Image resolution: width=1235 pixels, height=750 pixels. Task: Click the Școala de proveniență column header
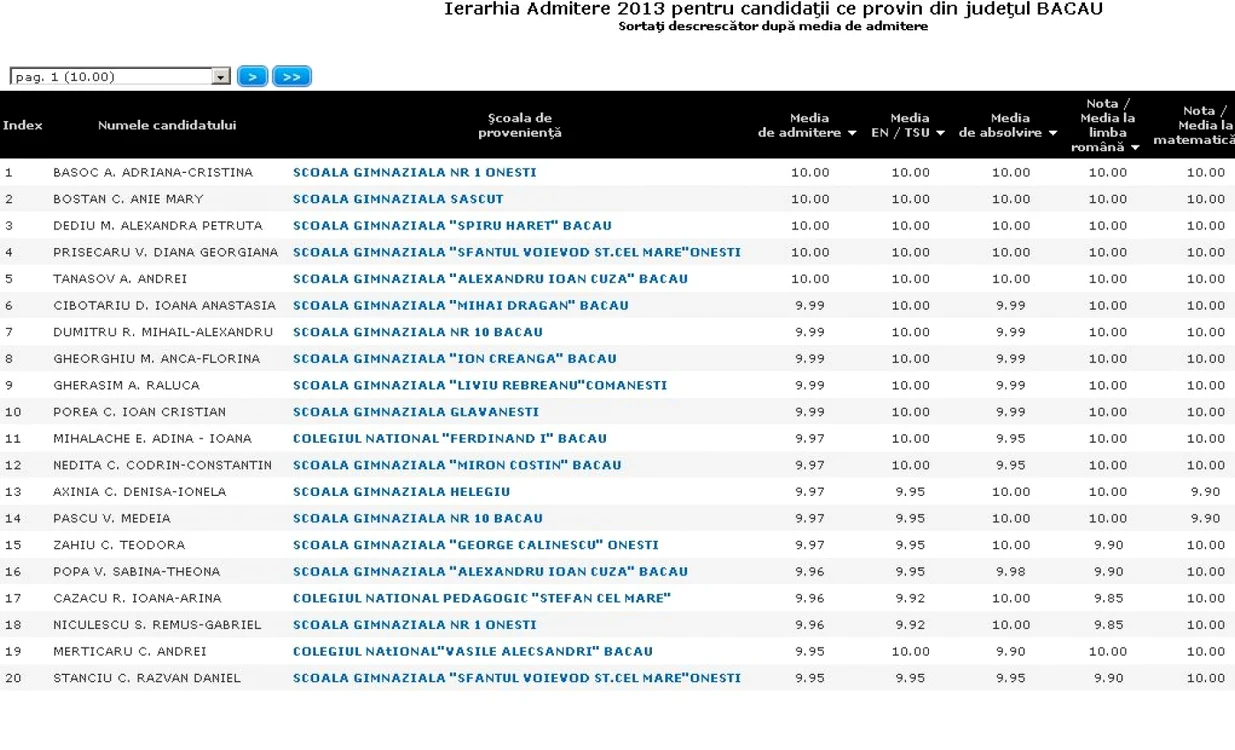click(520, 125)
